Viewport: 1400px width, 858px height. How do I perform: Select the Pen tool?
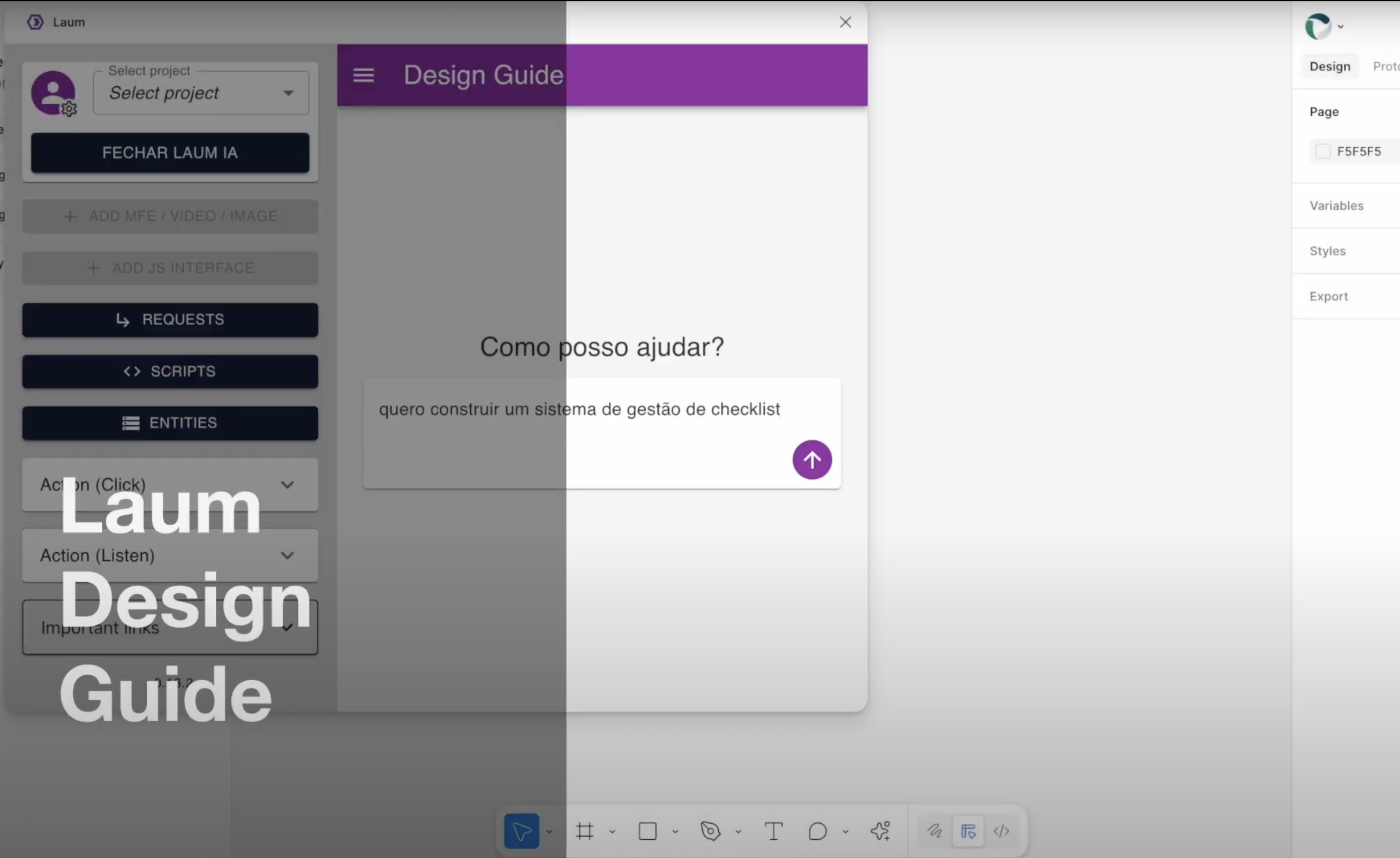(x=710, y=831)
